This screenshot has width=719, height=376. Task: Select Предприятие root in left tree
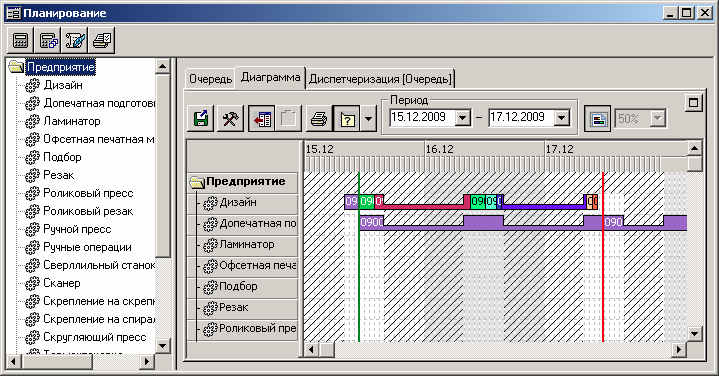(61, 67)
